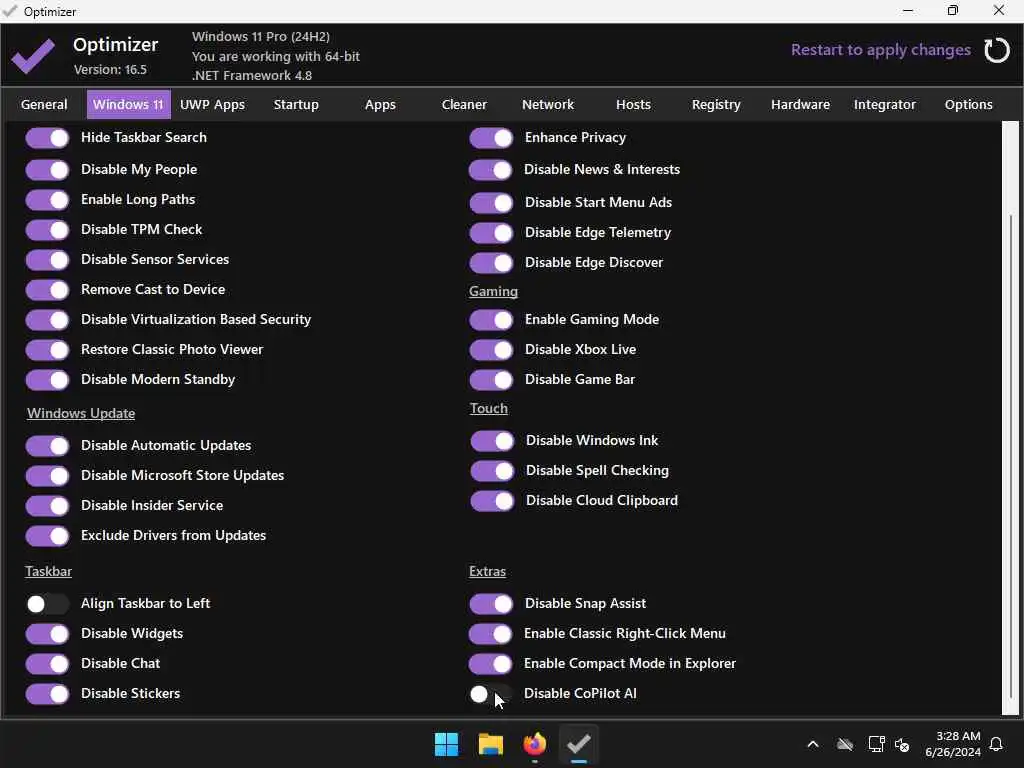Click the Touch section heading
The height and width of the screenshot is (768, 1024).
(488, 408)
